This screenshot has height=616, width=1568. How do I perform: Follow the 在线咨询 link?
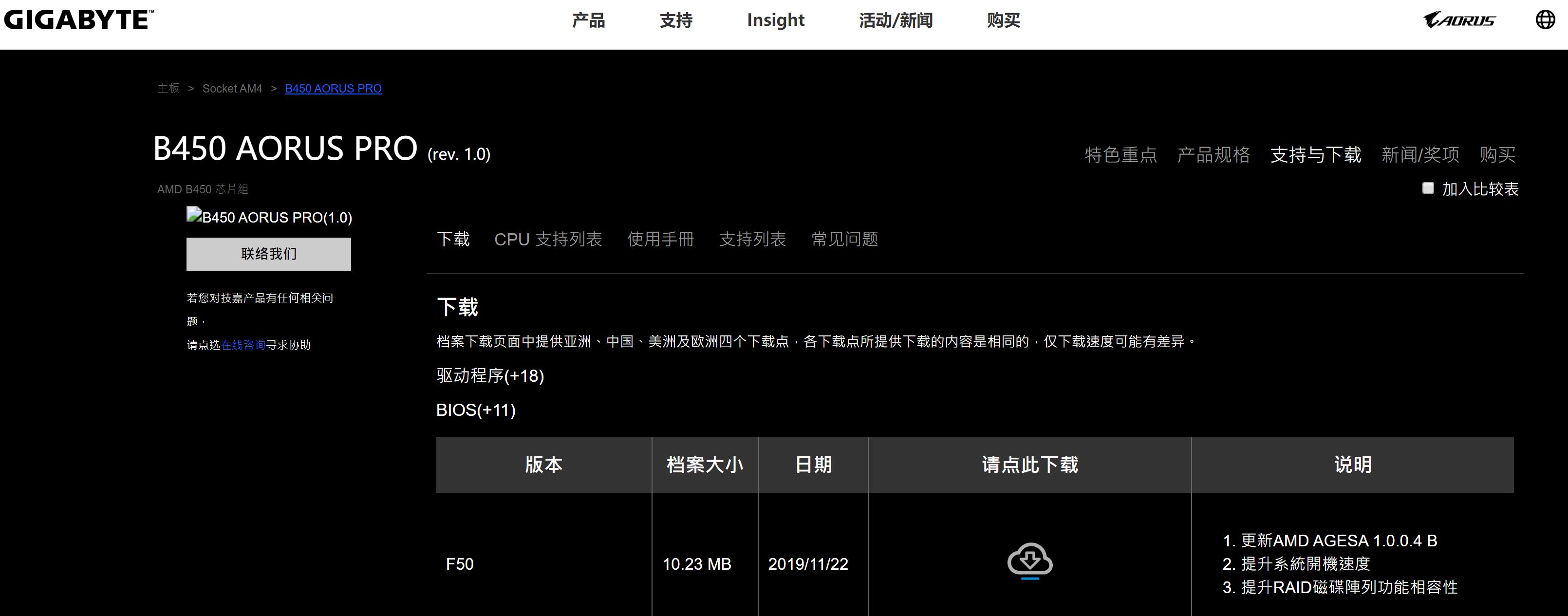[x=243, y=345]
